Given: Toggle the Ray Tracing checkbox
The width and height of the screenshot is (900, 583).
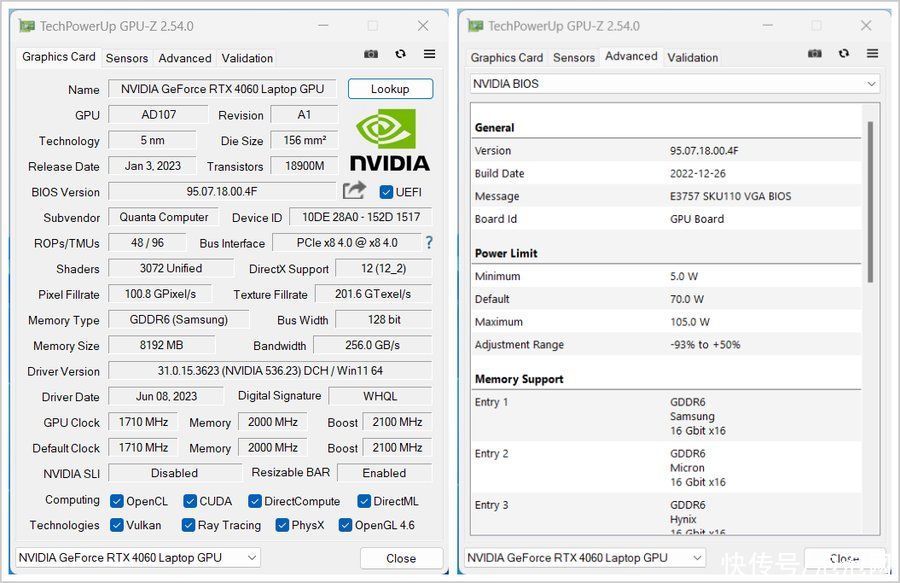Looking at the screenshot, I should (188, 525).
